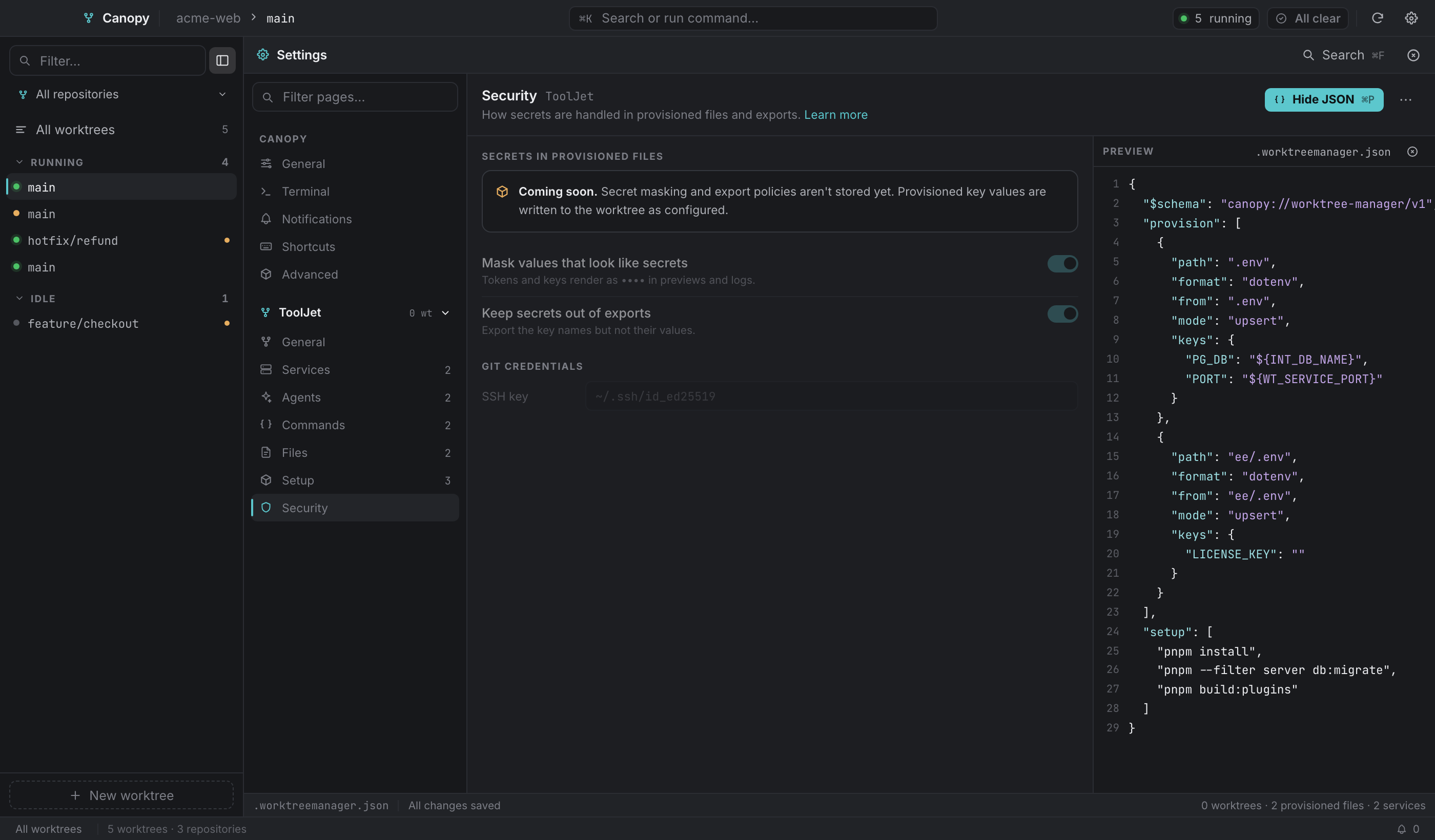Image resolution: width=1435 pixels, height=840 pixels.
Task: Click the main breadcrumb
Action: [280, 18]
